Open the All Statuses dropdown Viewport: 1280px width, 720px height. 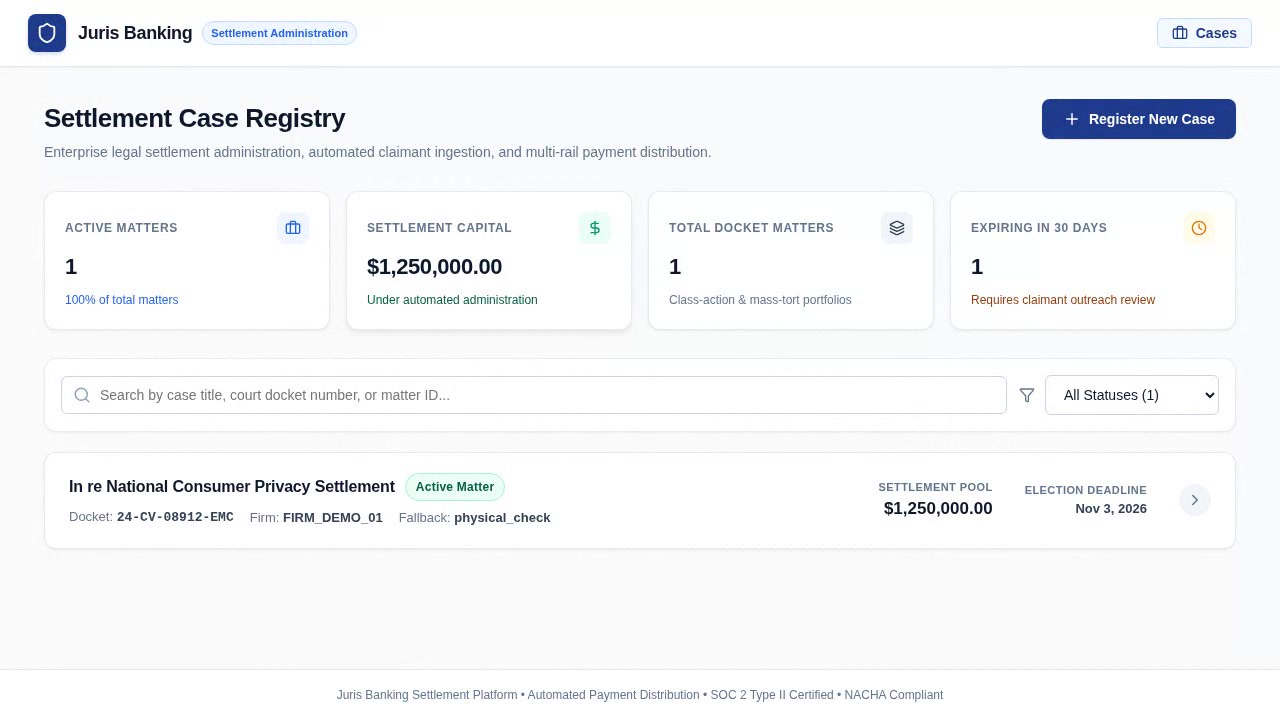(x=1132, y=395)
